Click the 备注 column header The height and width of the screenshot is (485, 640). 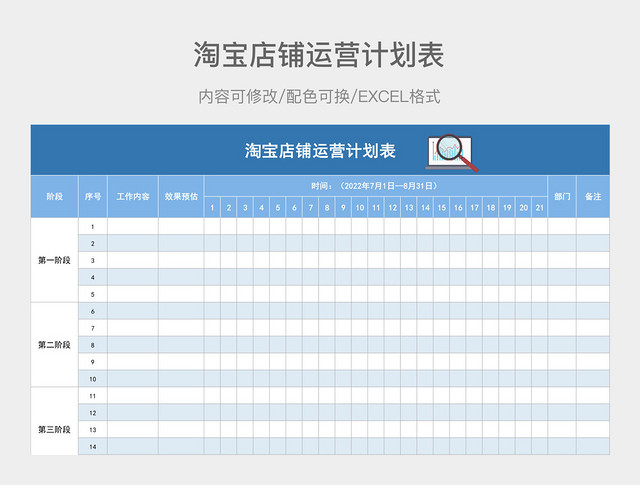[593, 196]
